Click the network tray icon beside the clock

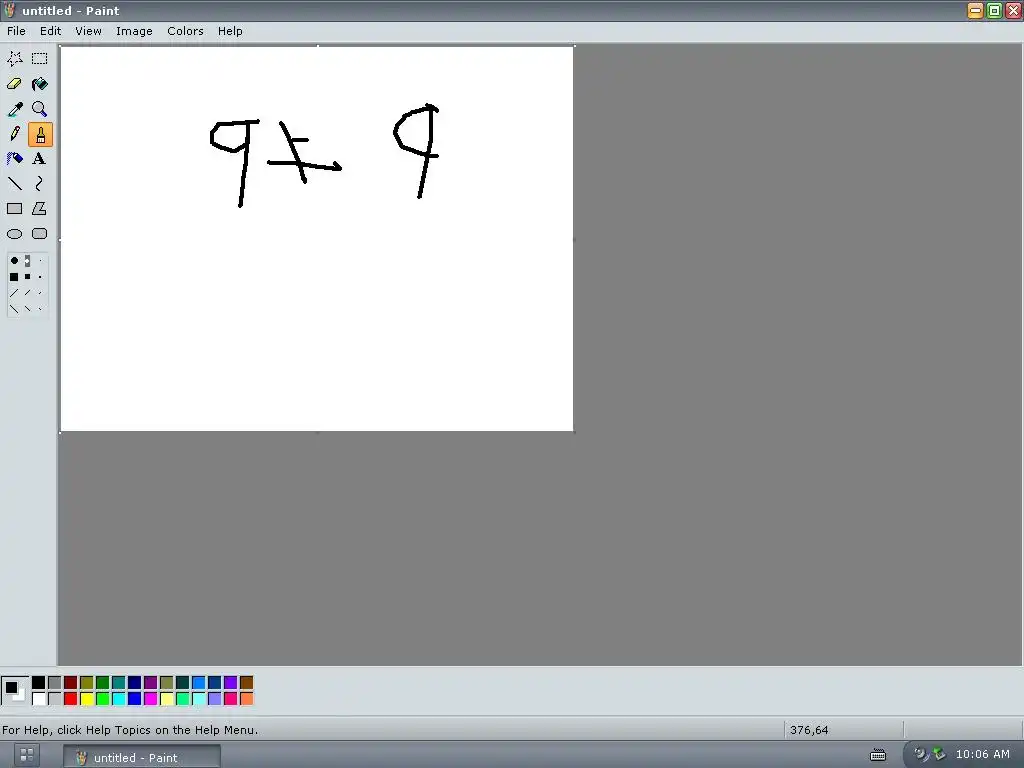(x=939, y=754)
